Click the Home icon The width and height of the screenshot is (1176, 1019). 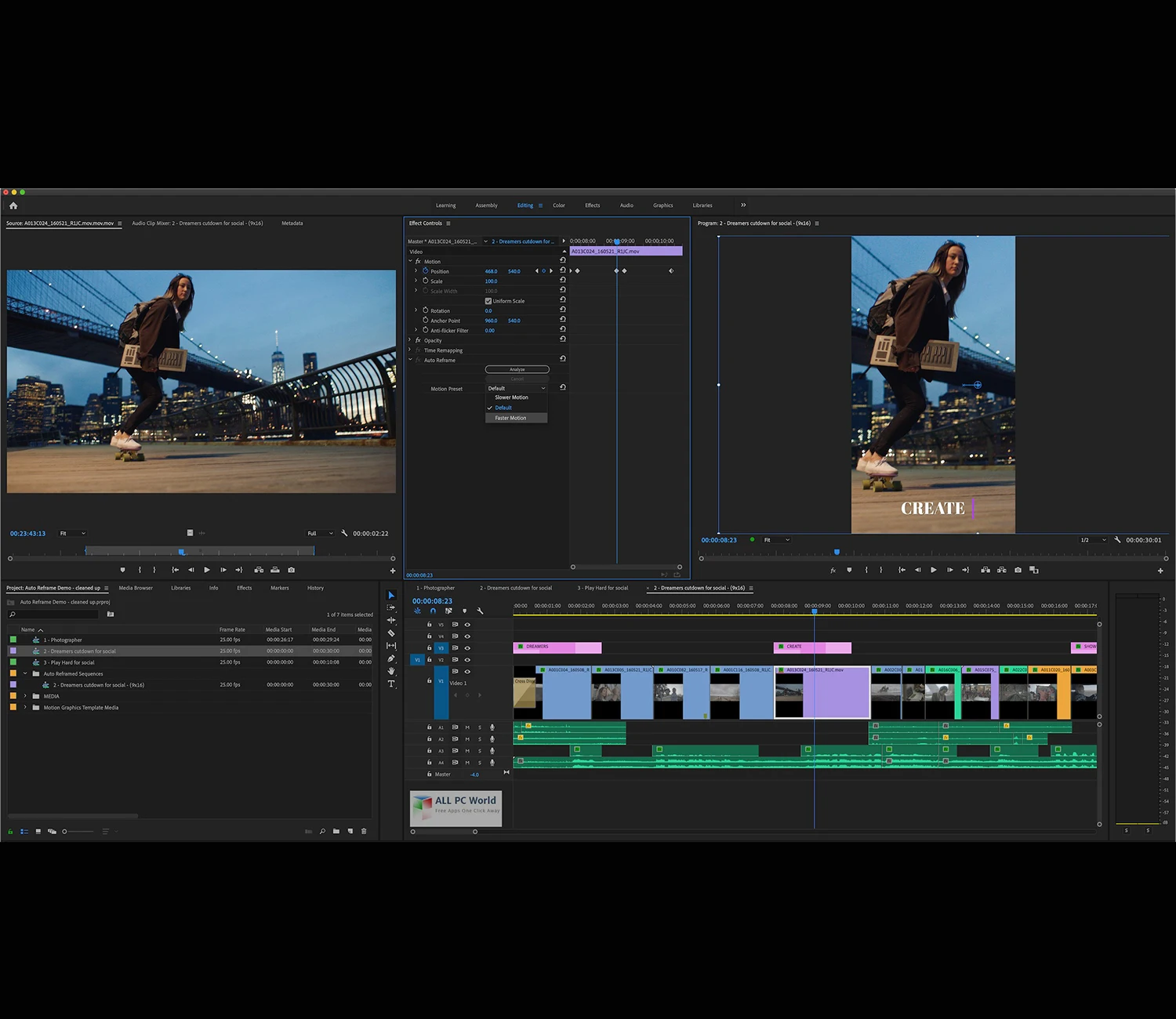point(13,205)
